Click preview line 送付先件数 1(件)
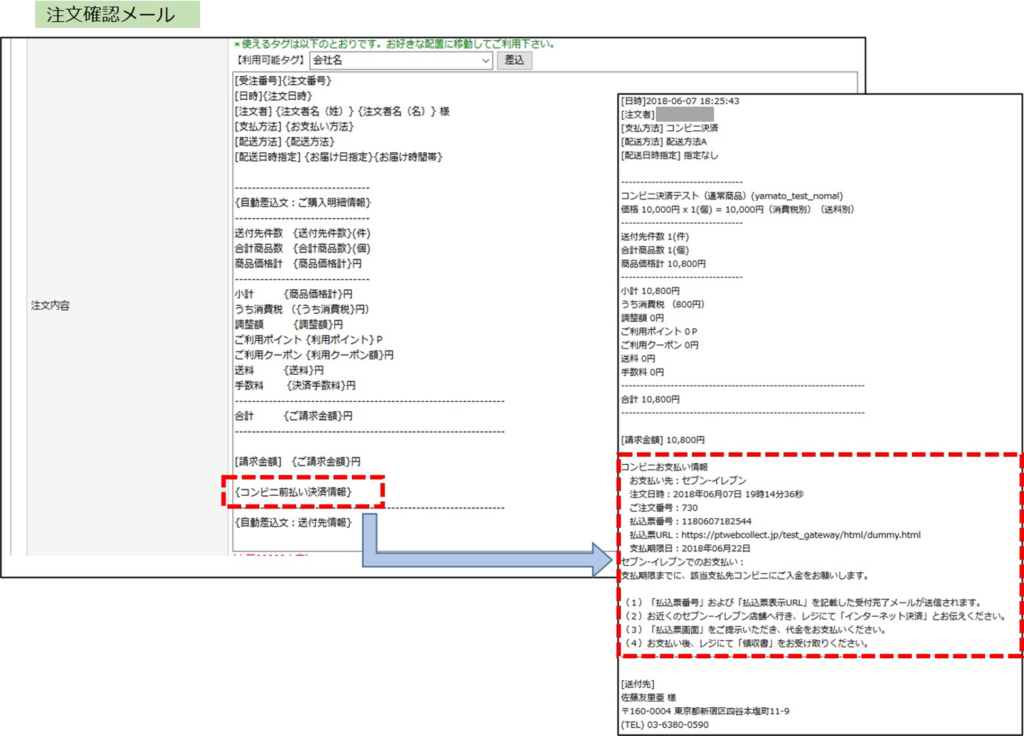Screen dimensions: 1024x736 (x=654, y=236)
